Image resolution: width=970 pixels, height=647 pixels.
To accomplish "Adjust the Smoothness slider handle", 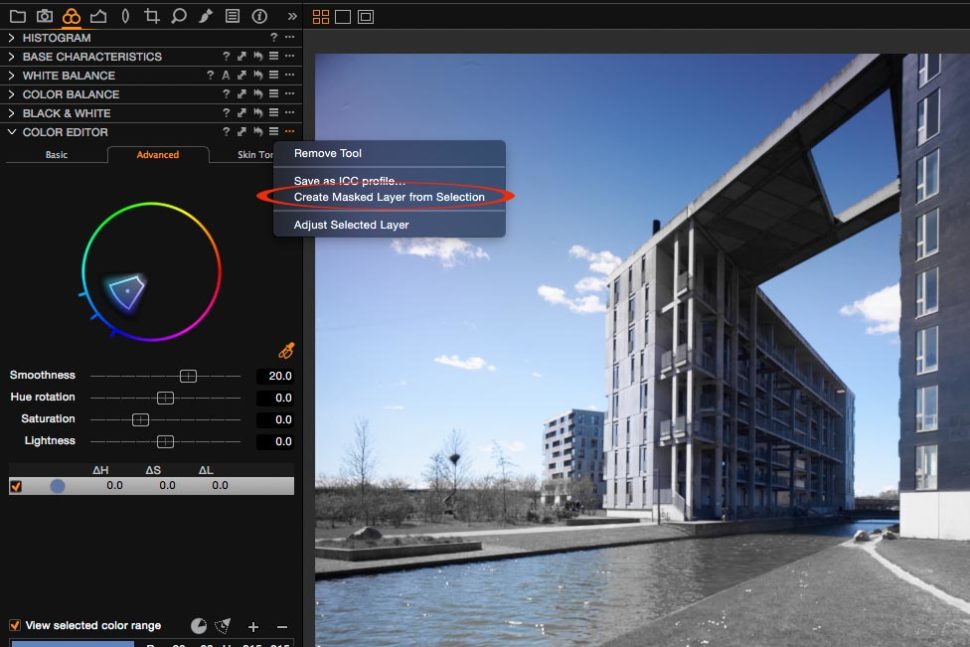I will 188,375.
